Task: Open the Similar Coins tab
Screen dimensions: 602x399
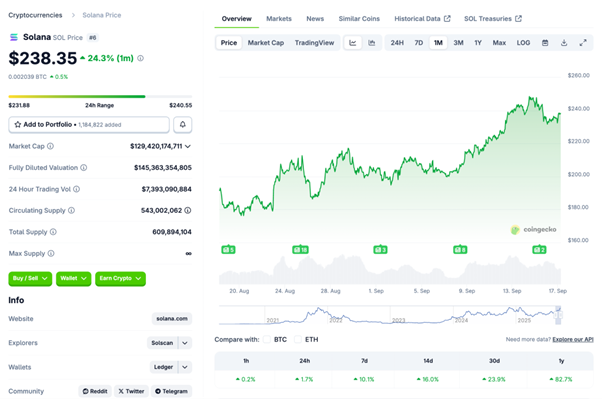Action: 359,18
